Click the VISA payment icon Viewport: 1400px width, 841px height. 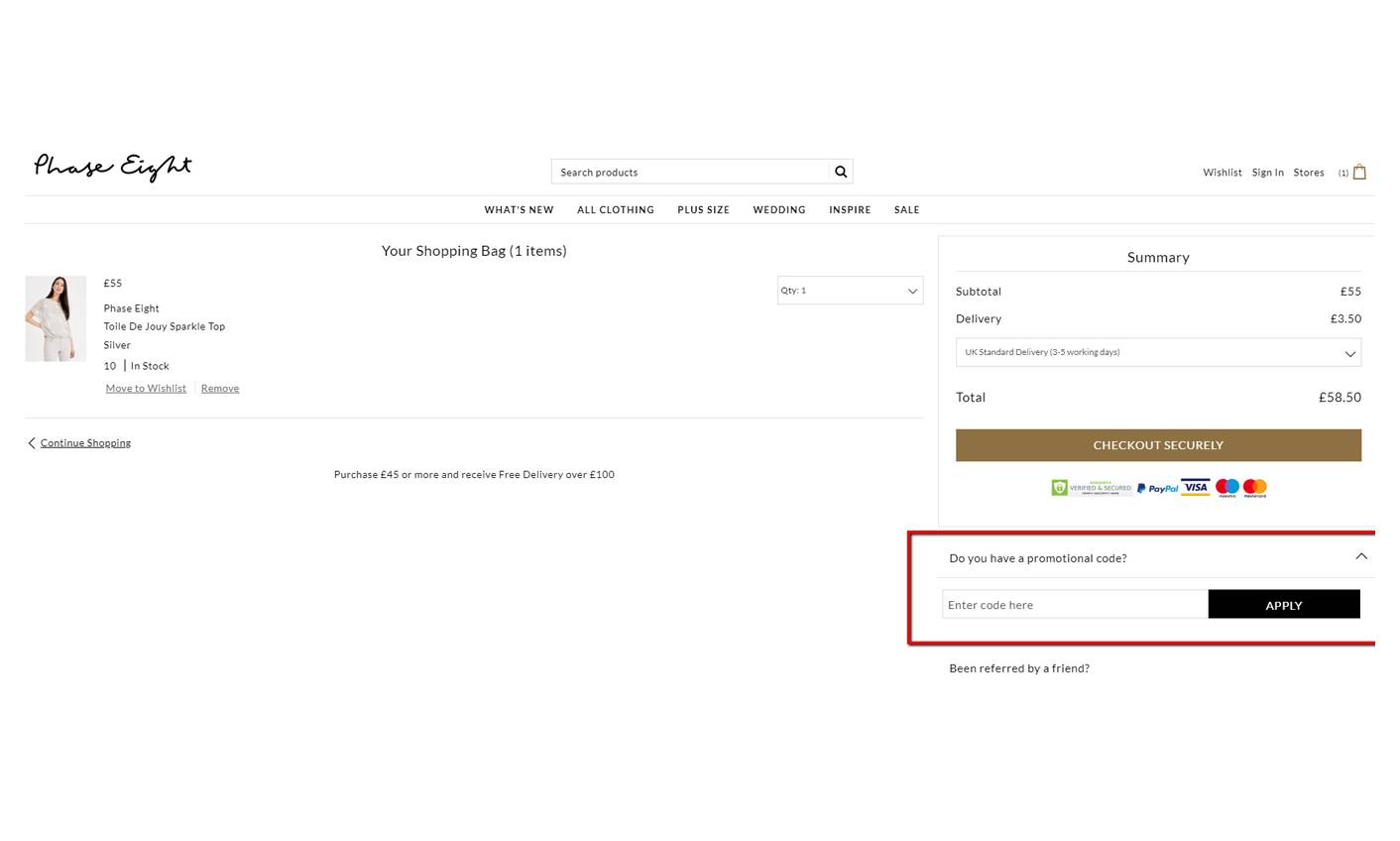[x=1195, y=487]
